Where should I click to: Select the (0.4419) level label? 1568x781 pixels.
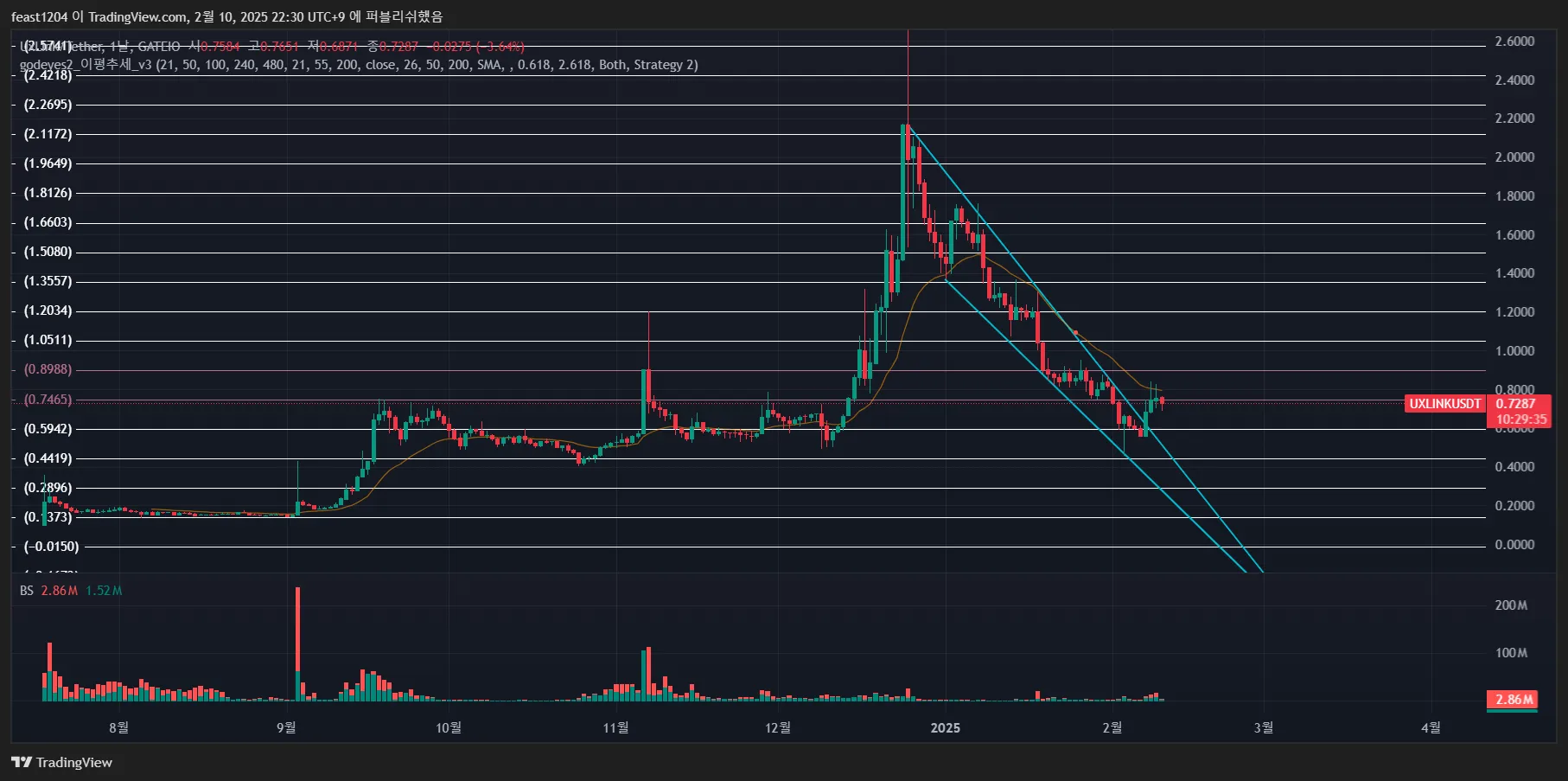pos(48,458)
